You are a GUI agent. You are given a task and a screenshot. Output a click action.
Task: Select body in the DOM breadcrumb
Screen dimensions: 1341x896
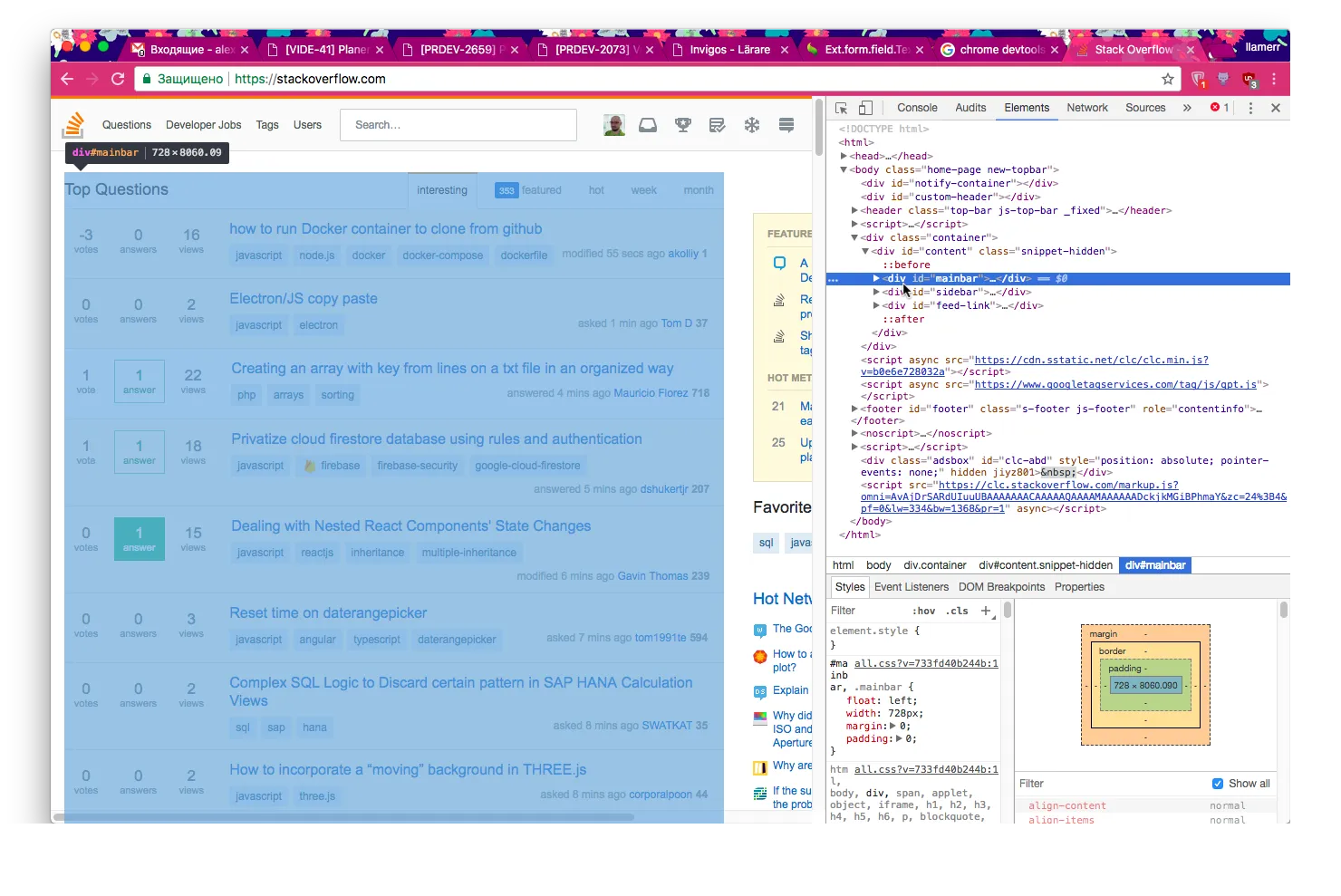879,565
